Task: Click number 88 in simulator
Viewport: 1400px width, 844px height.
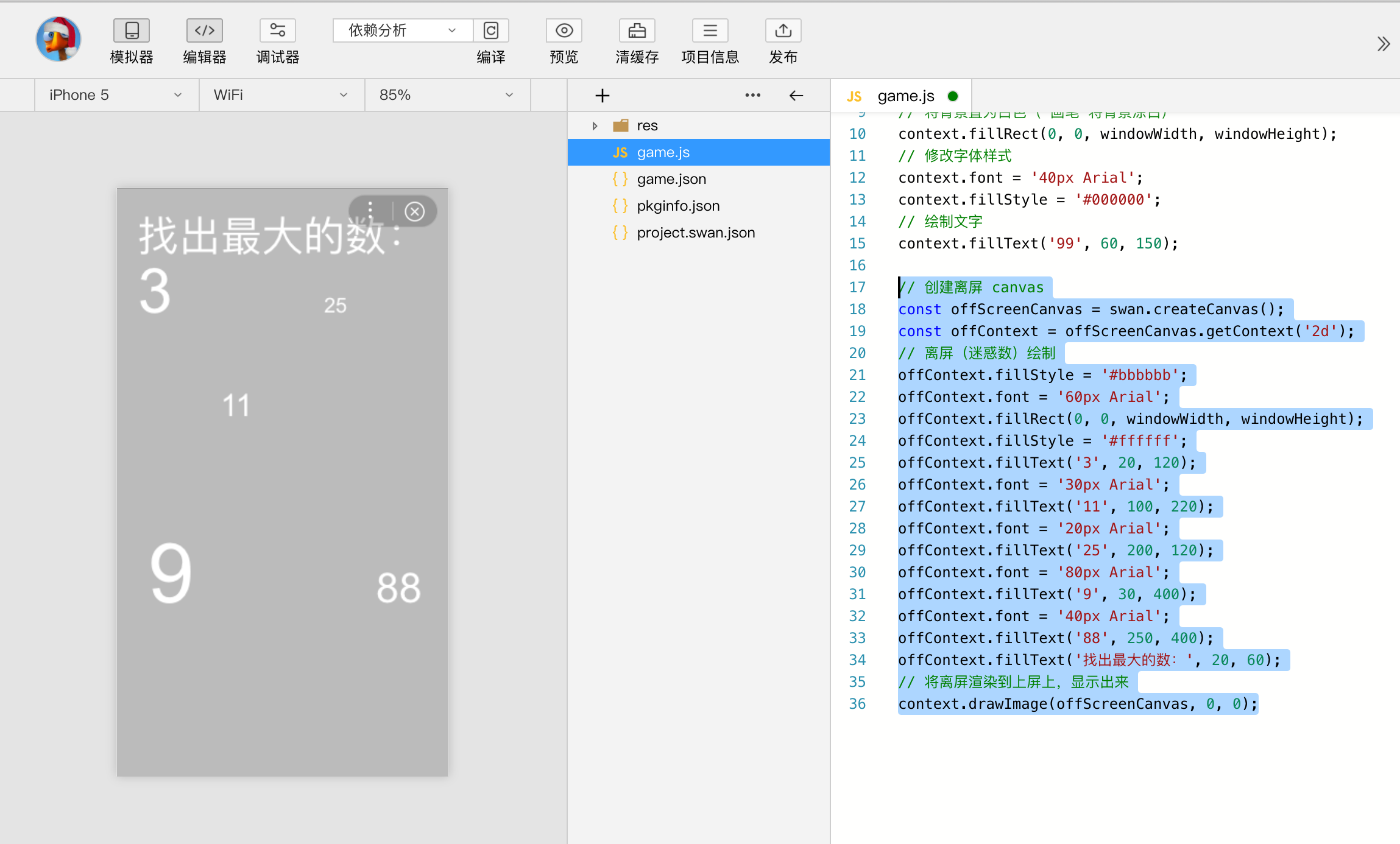Action: [x=398, y=588]
